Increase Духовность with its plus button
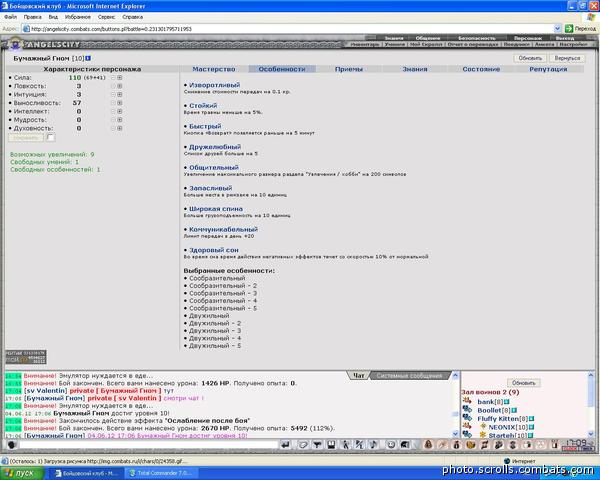Image resolution: width=600 pixels, height=480 pixels. point(120,128)
